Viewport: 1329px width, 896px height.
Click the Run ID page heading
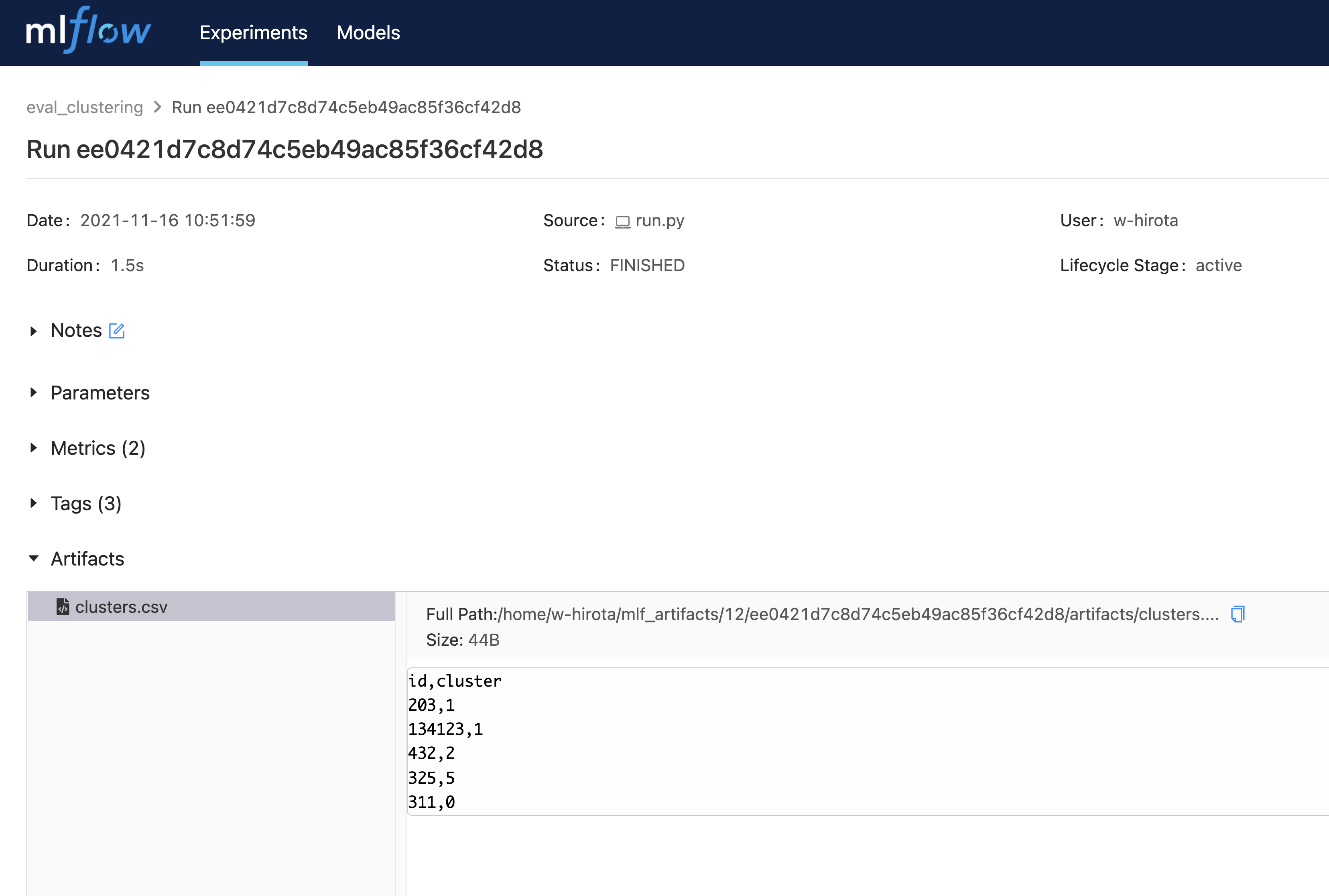coord(284,150)
